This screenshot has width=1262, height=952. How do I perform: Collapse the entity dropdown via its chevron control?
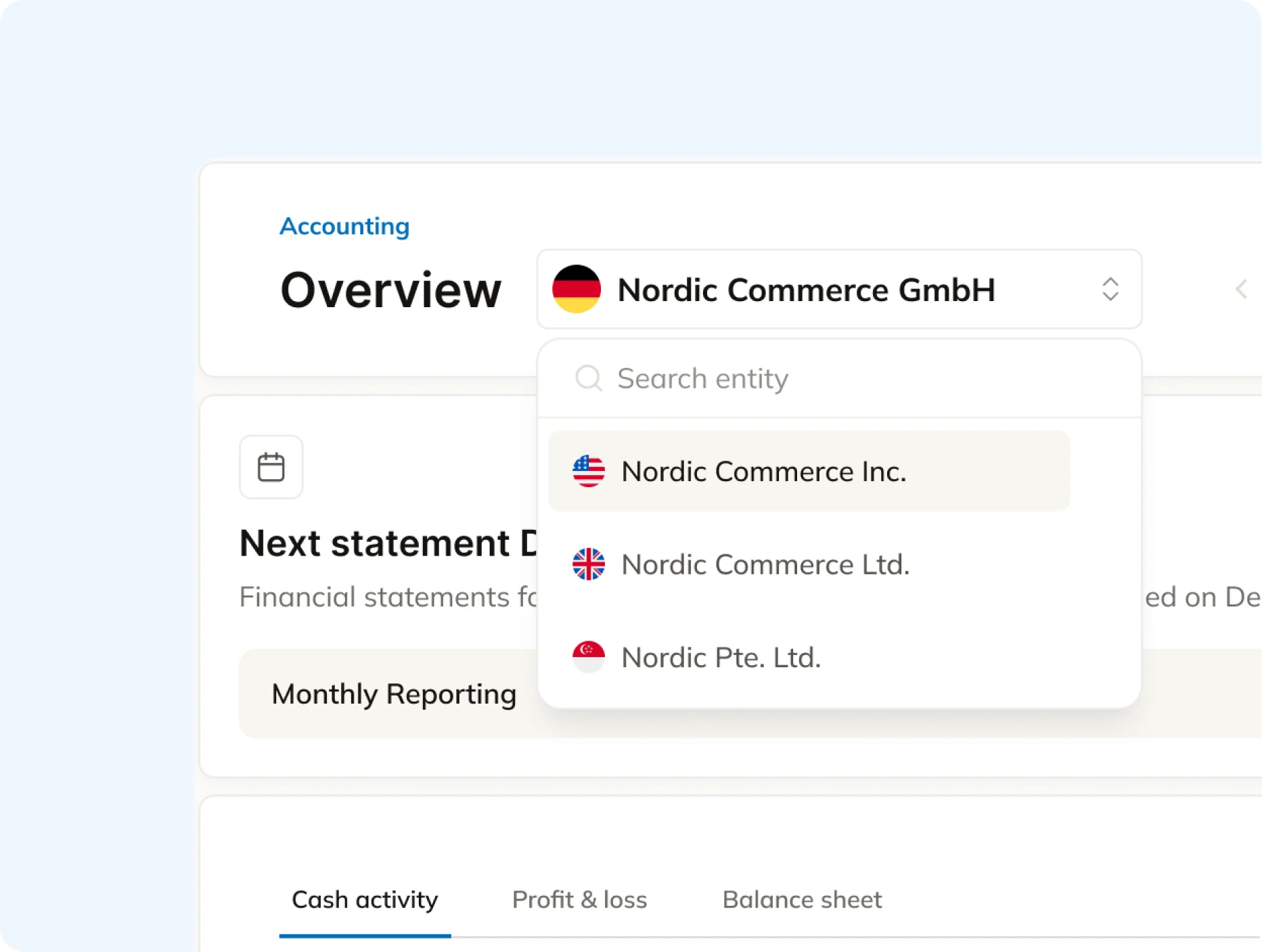click(1110, 290)
